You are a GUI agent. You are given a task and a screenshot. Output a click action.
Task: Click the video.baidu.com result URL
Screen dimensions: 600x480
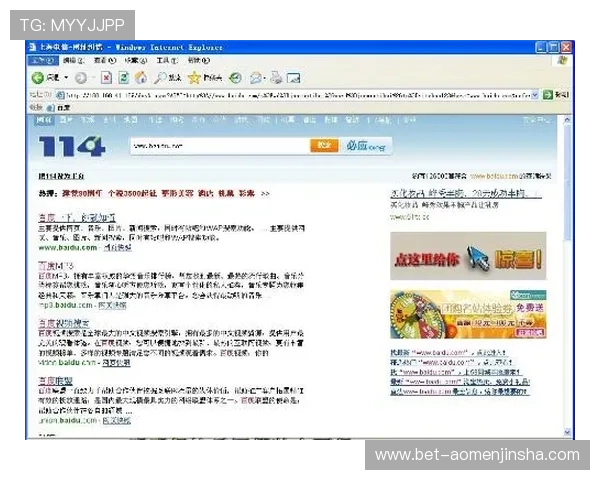[x=67, y=362]
